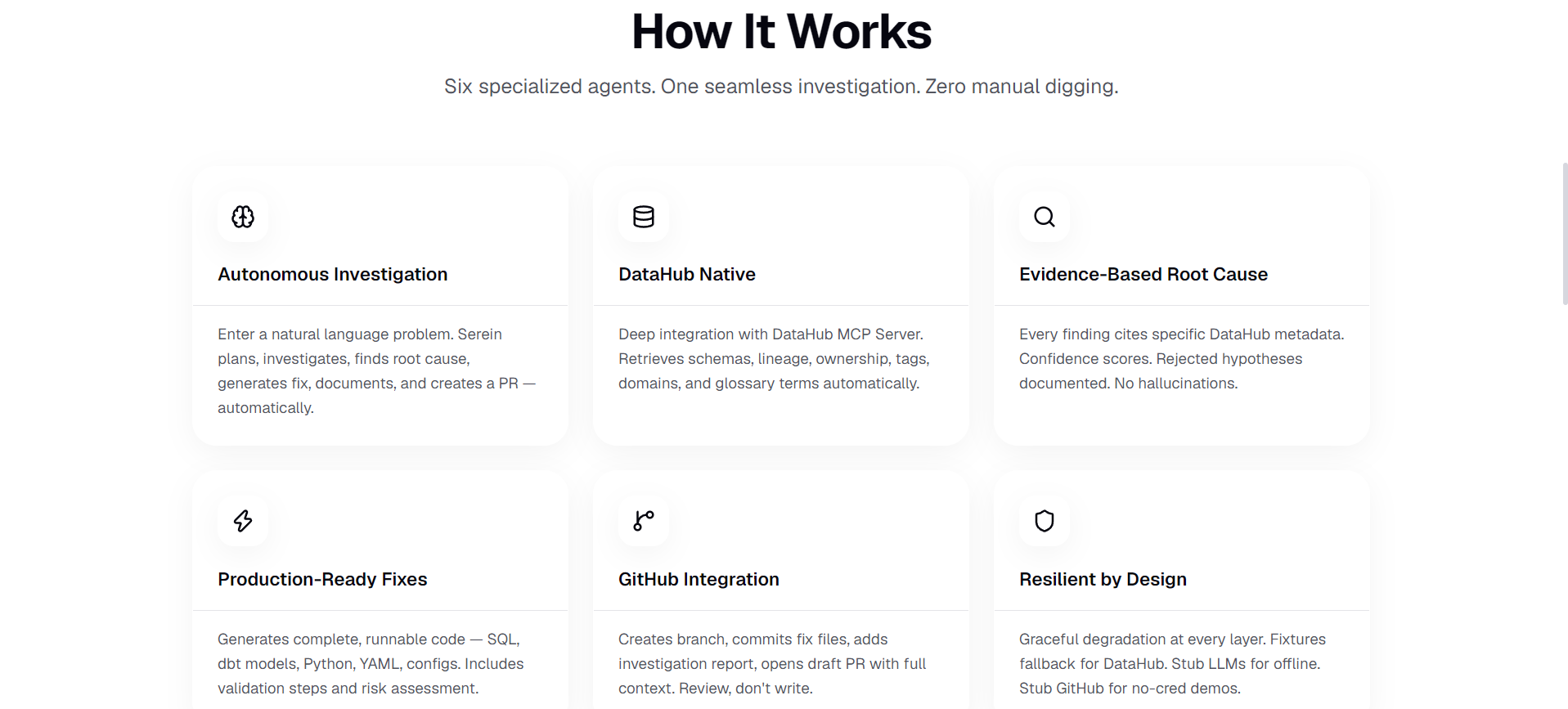This screenshot has width=1568, height=709.
Task: Click the database icon for DataHub Native
Action: pyautogui.click(x=644, y=217)
